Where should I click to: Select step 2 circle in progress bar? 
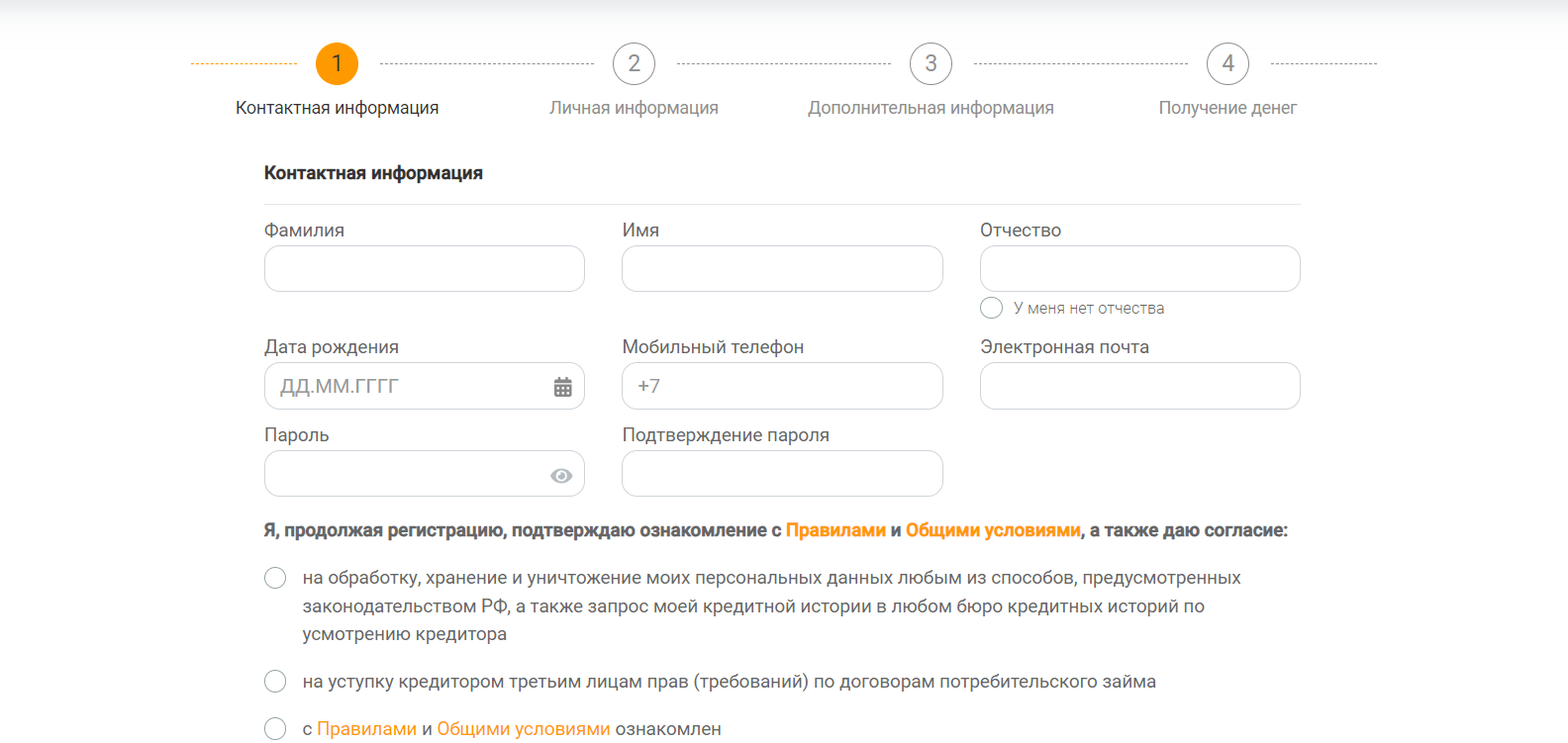(x=634, y=64)
